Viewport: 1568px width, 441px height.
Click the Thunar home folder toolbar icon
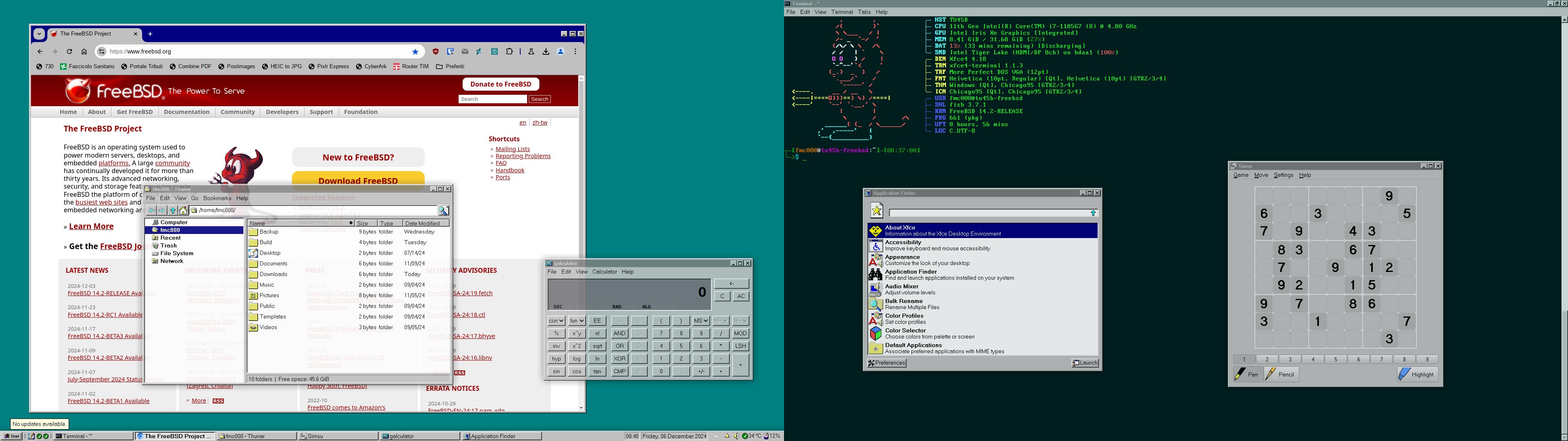[183, 210]
